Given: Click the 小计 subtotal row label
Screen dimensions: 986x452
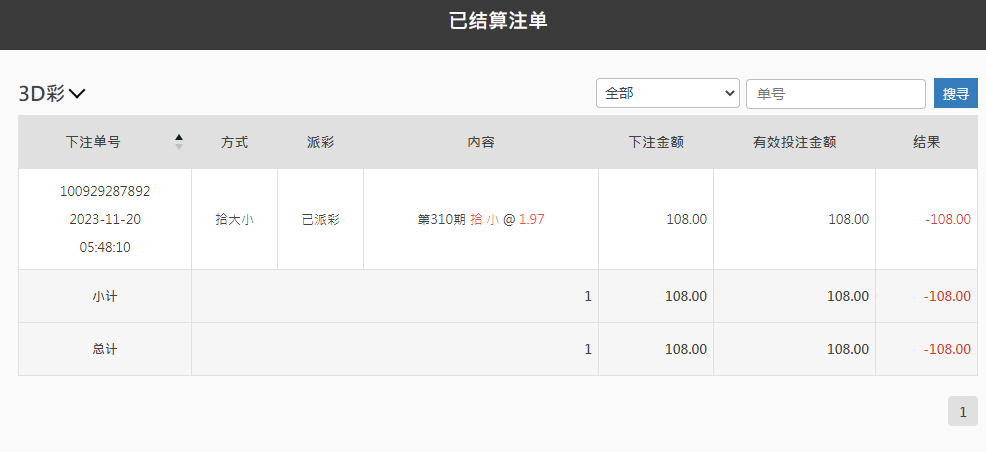Looking at the screenshot, I should pyautogui.click(x=105, y=296).
